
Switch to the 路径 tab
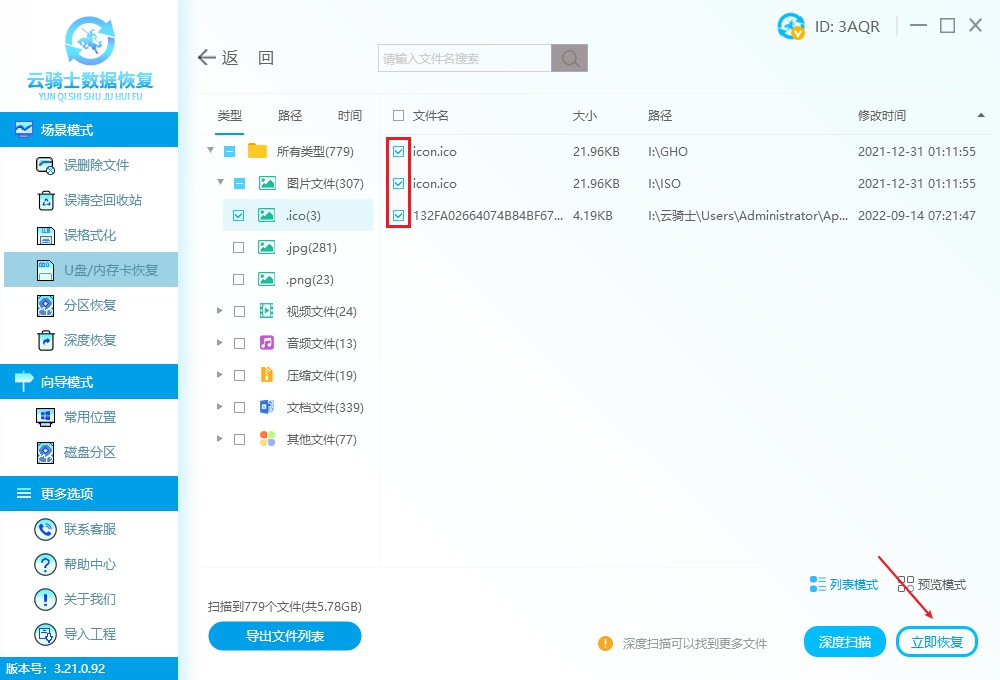click(289, 115)
